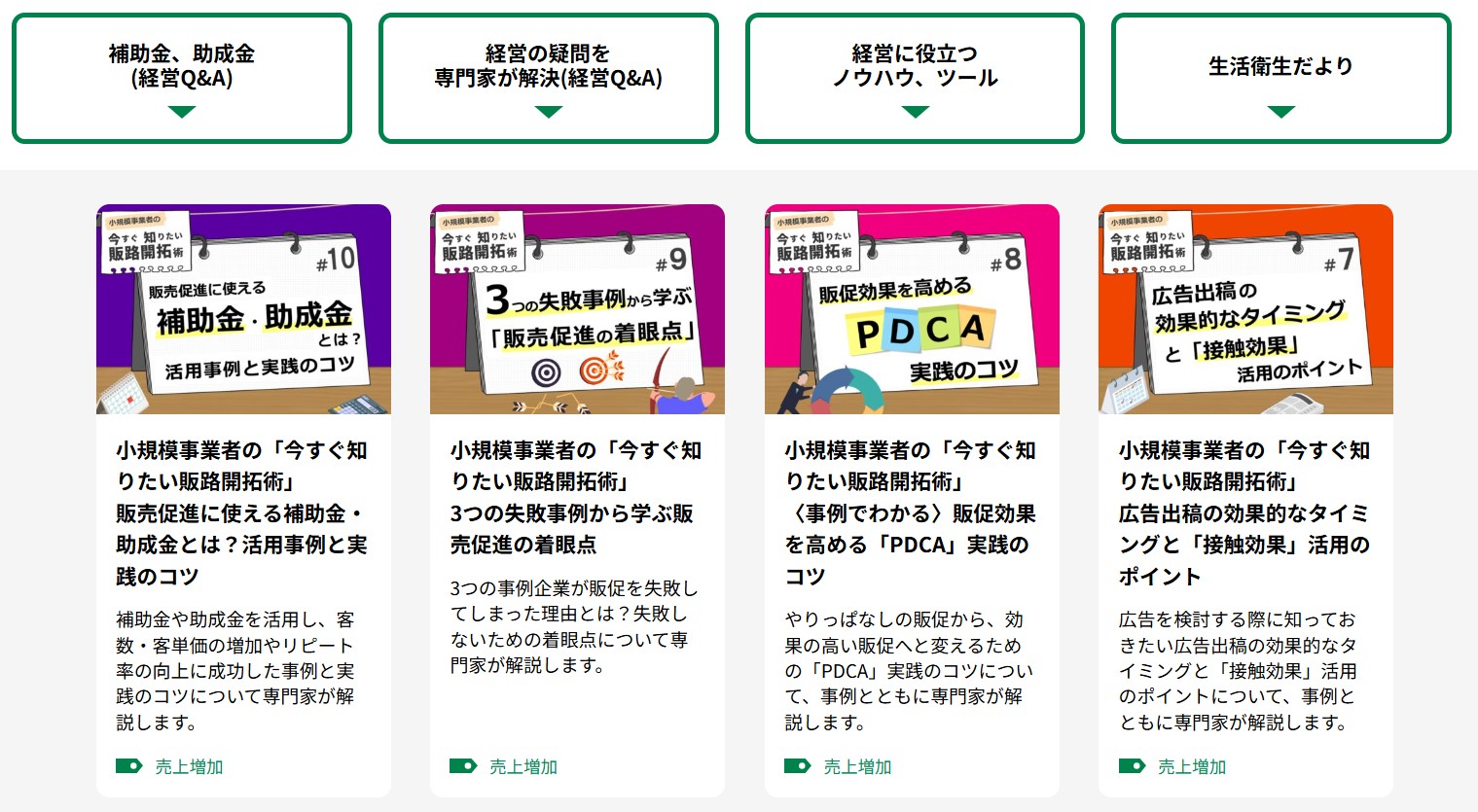Open the #8 PDCA 実践のコツ thumbnail
Viewport: 1478px width, 812px height.
coord(912,309)
